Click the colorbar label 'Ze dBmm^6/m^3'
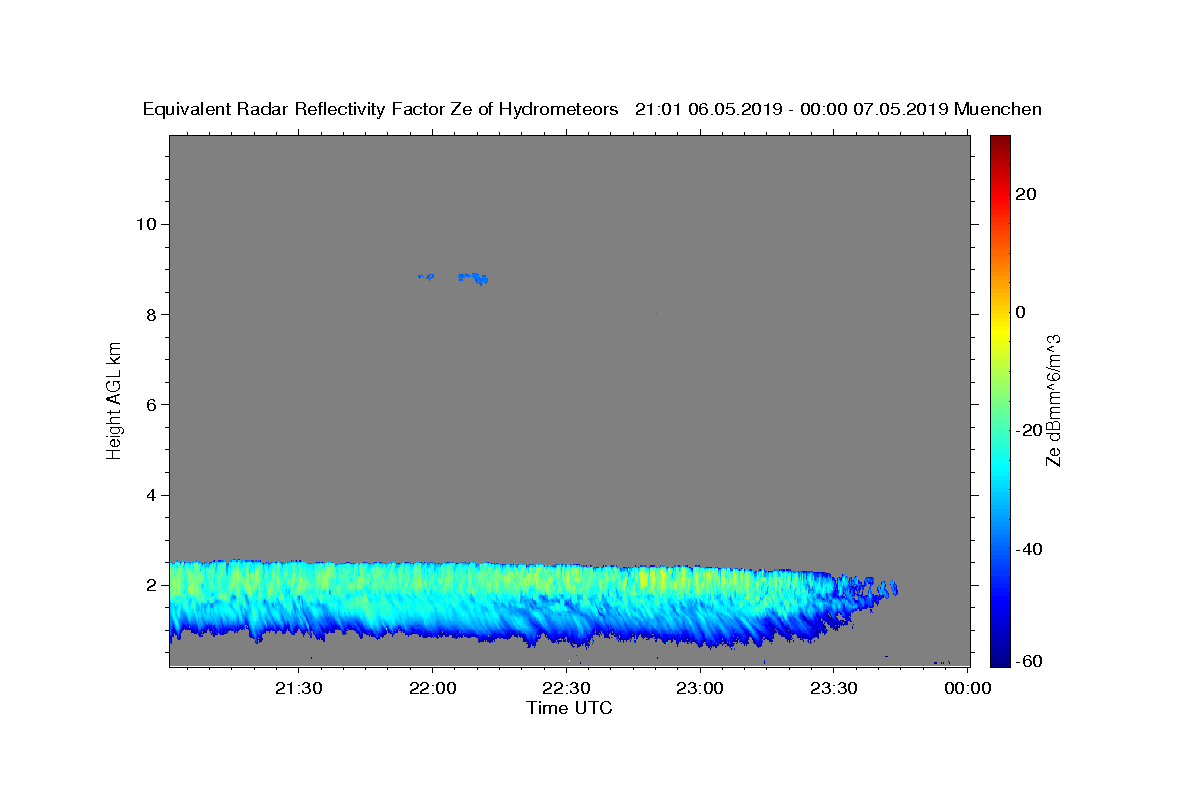Screen dimensions: 1200x800 pos(1052,400)
